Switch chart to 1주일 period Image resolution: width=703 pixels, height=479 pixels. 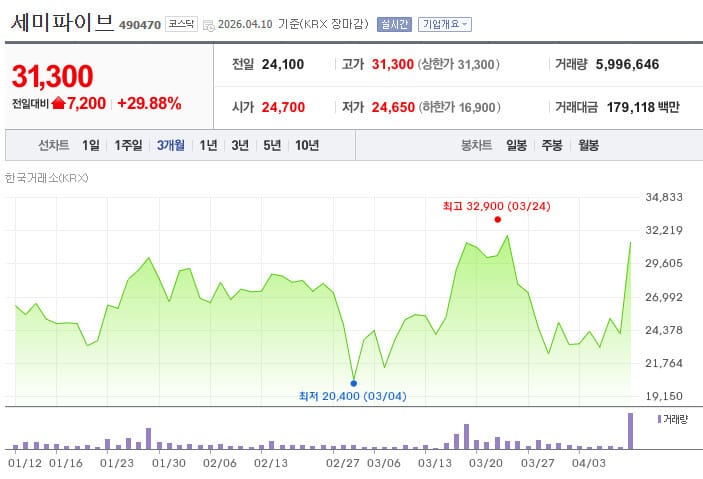tap(128, 145)
